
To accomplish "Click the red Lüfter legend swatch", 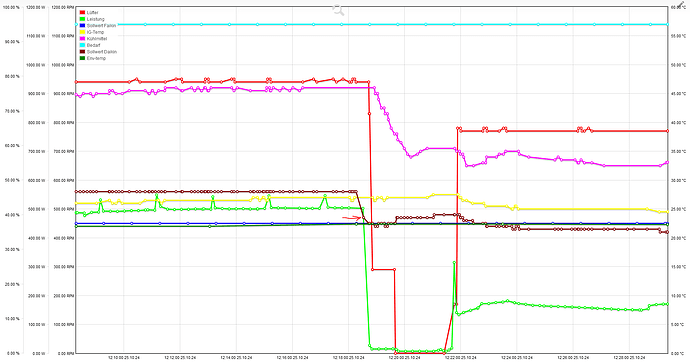I will [82, 13].
